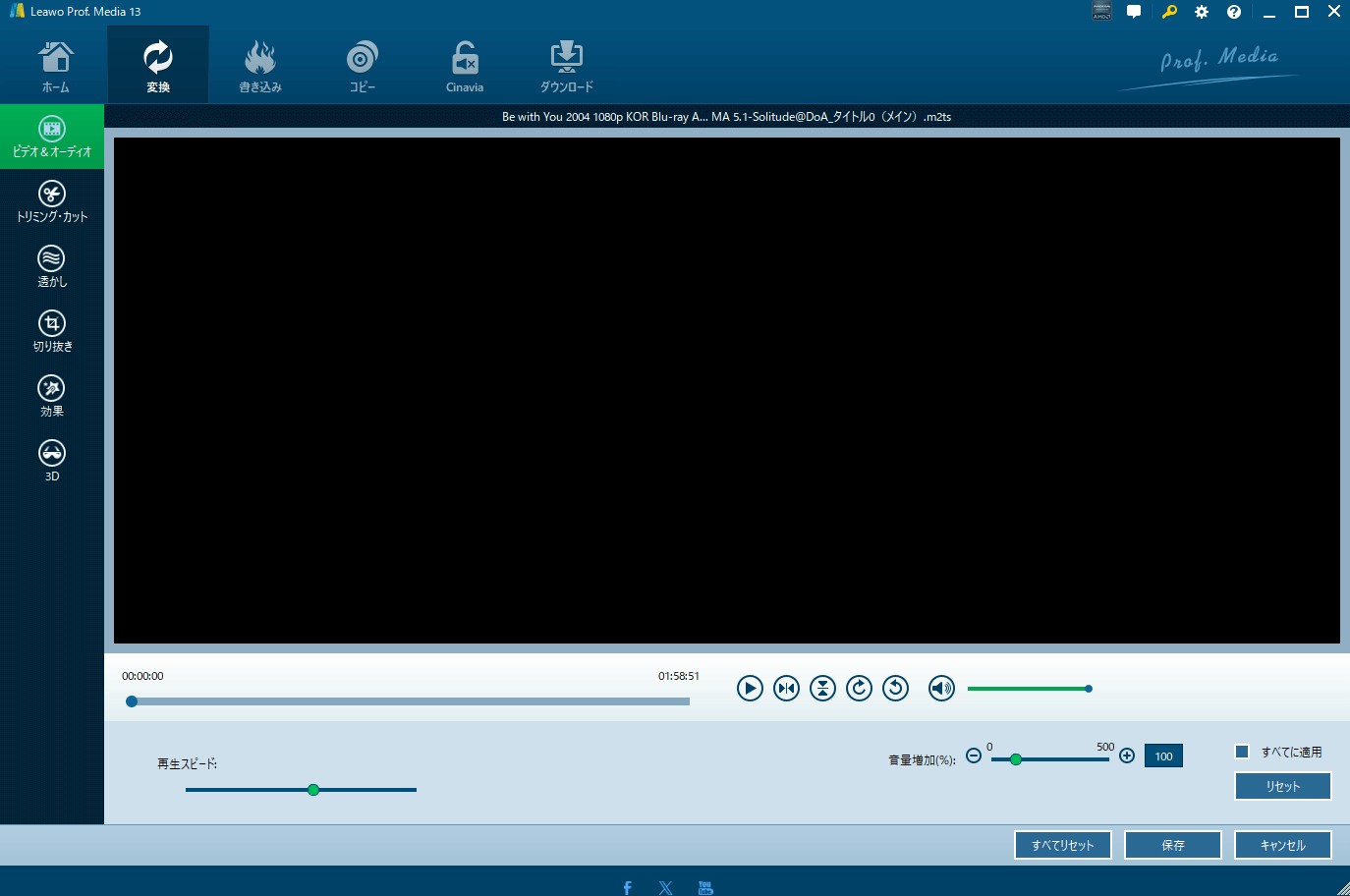Open the YouTube link icon
Viewport: 1350px width, 896px height.
tap(704, 888)
